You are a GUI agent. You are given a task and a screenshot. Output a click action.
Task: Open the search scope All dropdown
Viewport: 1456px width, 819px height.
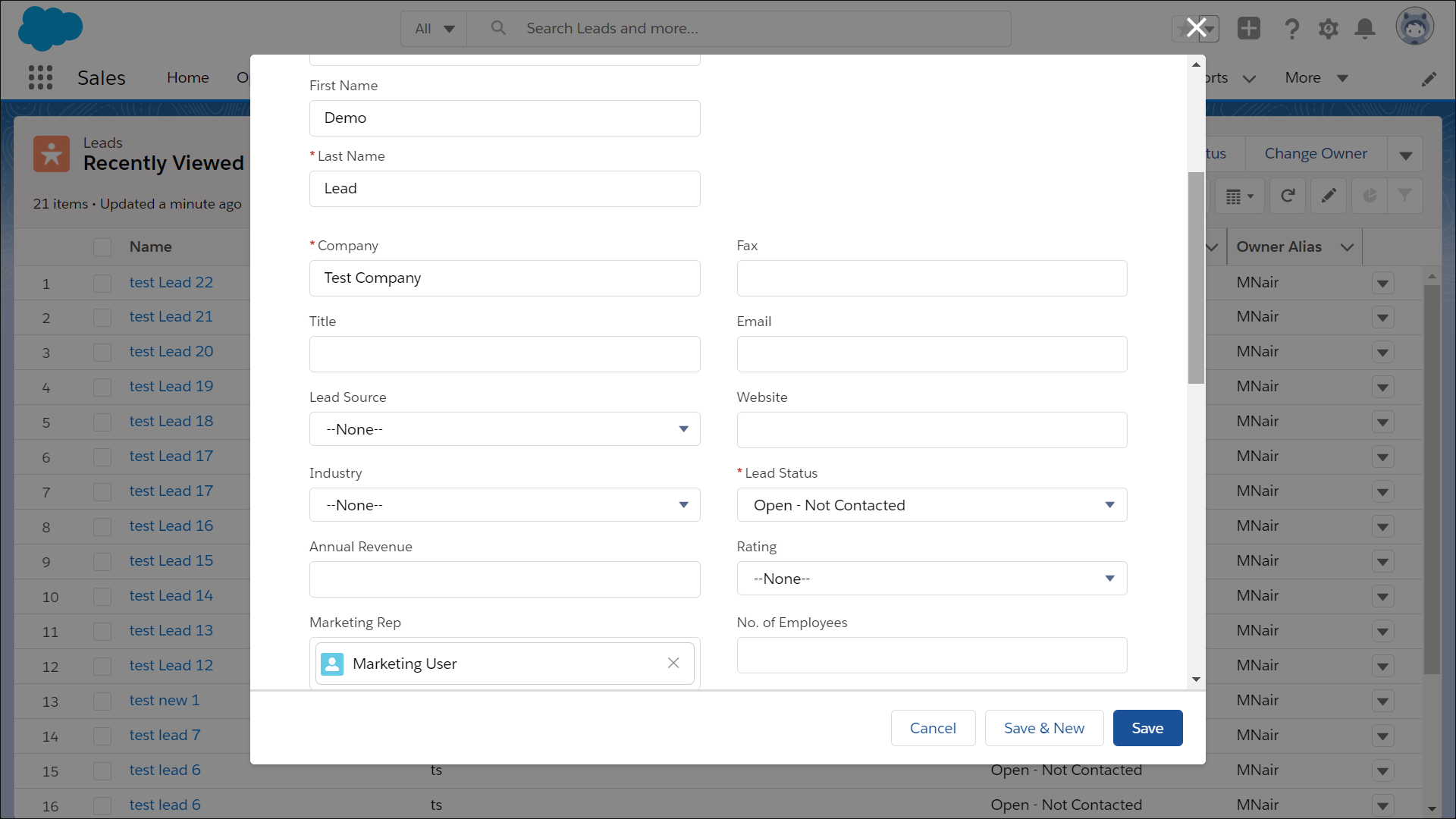433,28
